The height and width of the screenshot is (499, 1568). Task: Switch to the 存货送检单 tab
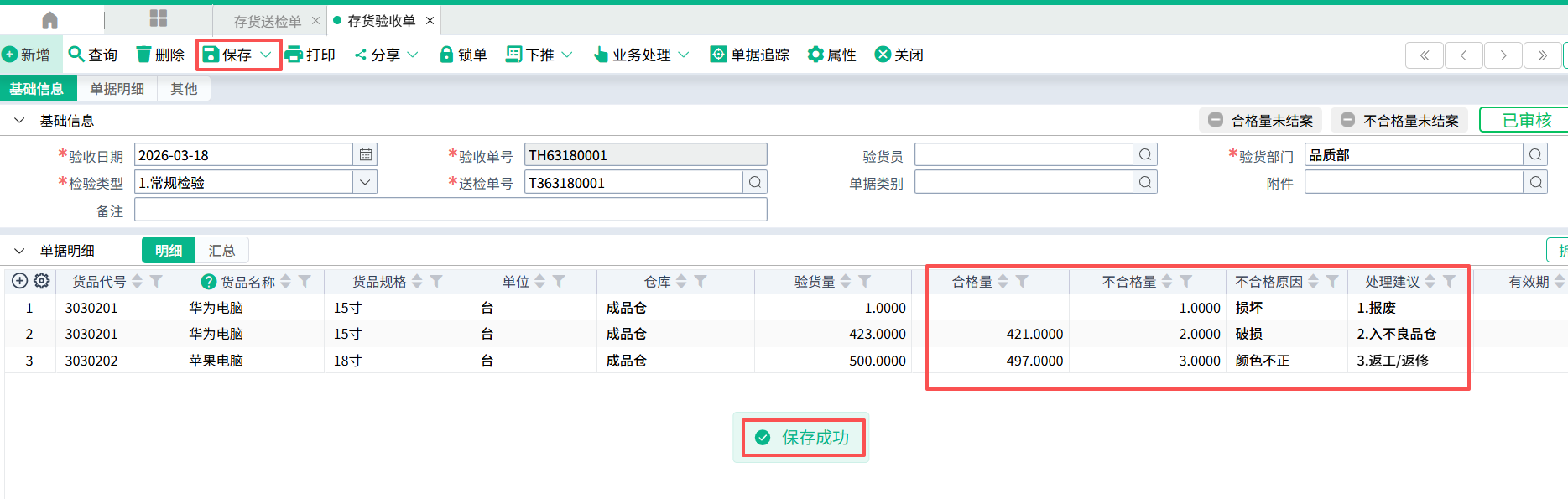(267, 21)
